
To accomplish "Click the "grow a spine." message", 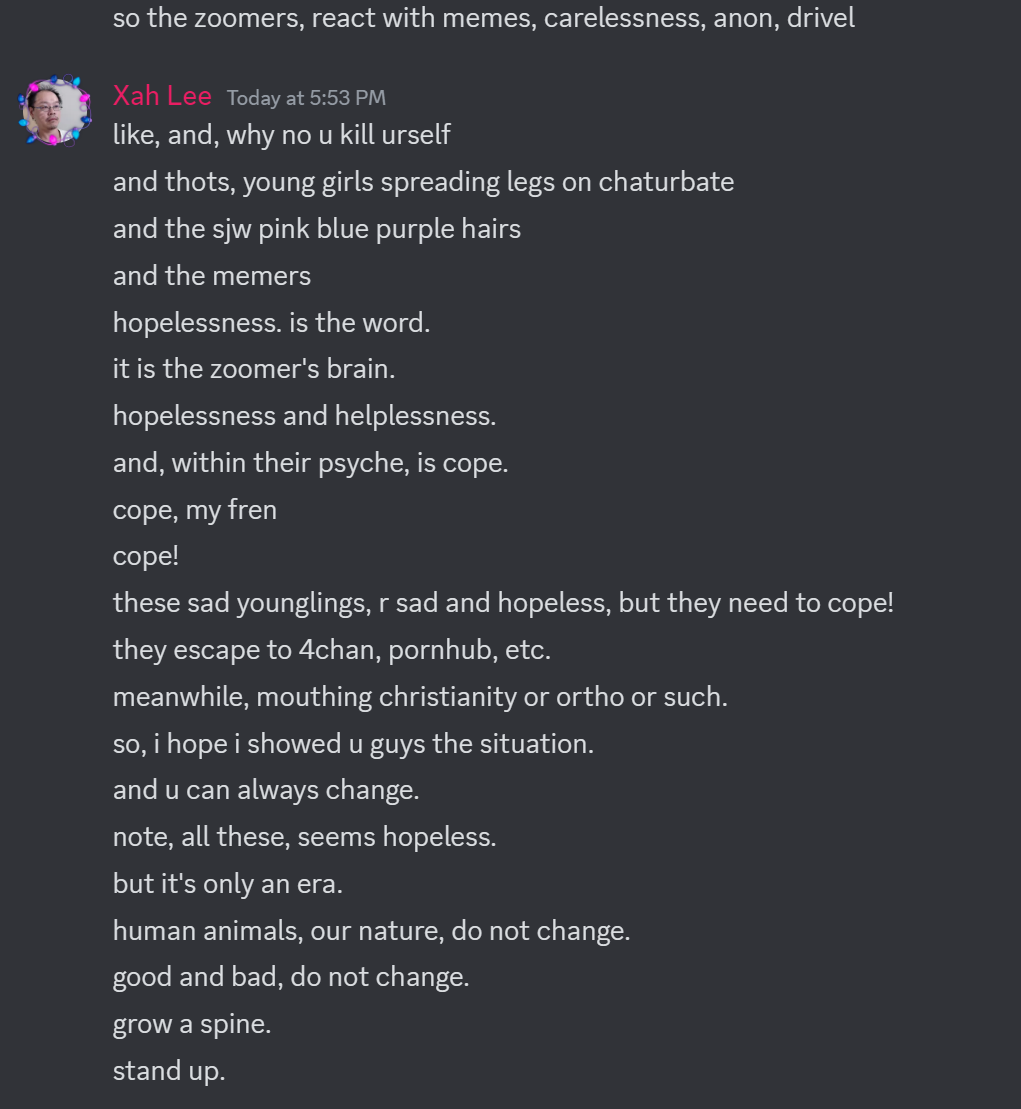I will [x=192, y=1024].
